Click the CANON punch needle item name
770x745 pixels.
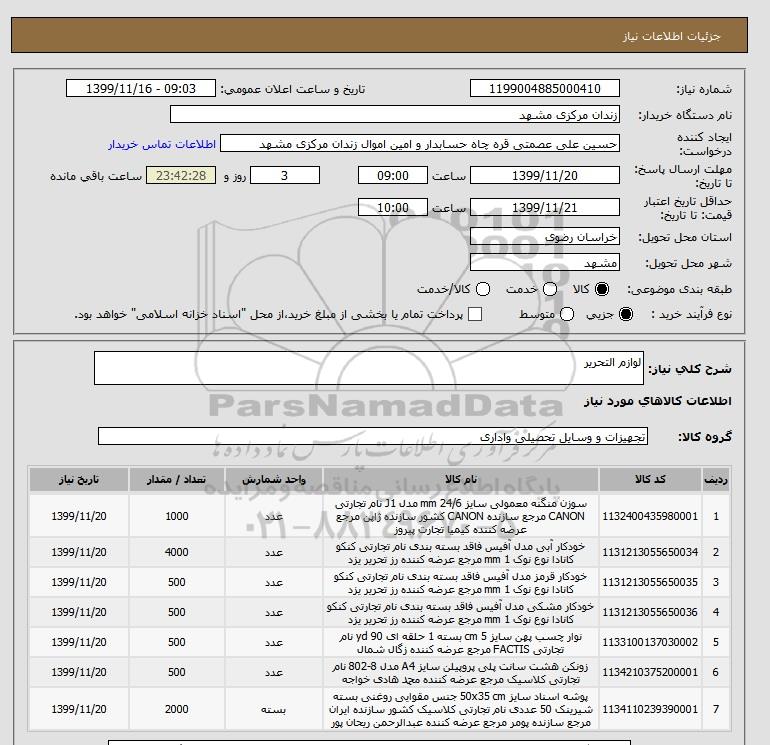pyautogui.click(x=461, y=516)
